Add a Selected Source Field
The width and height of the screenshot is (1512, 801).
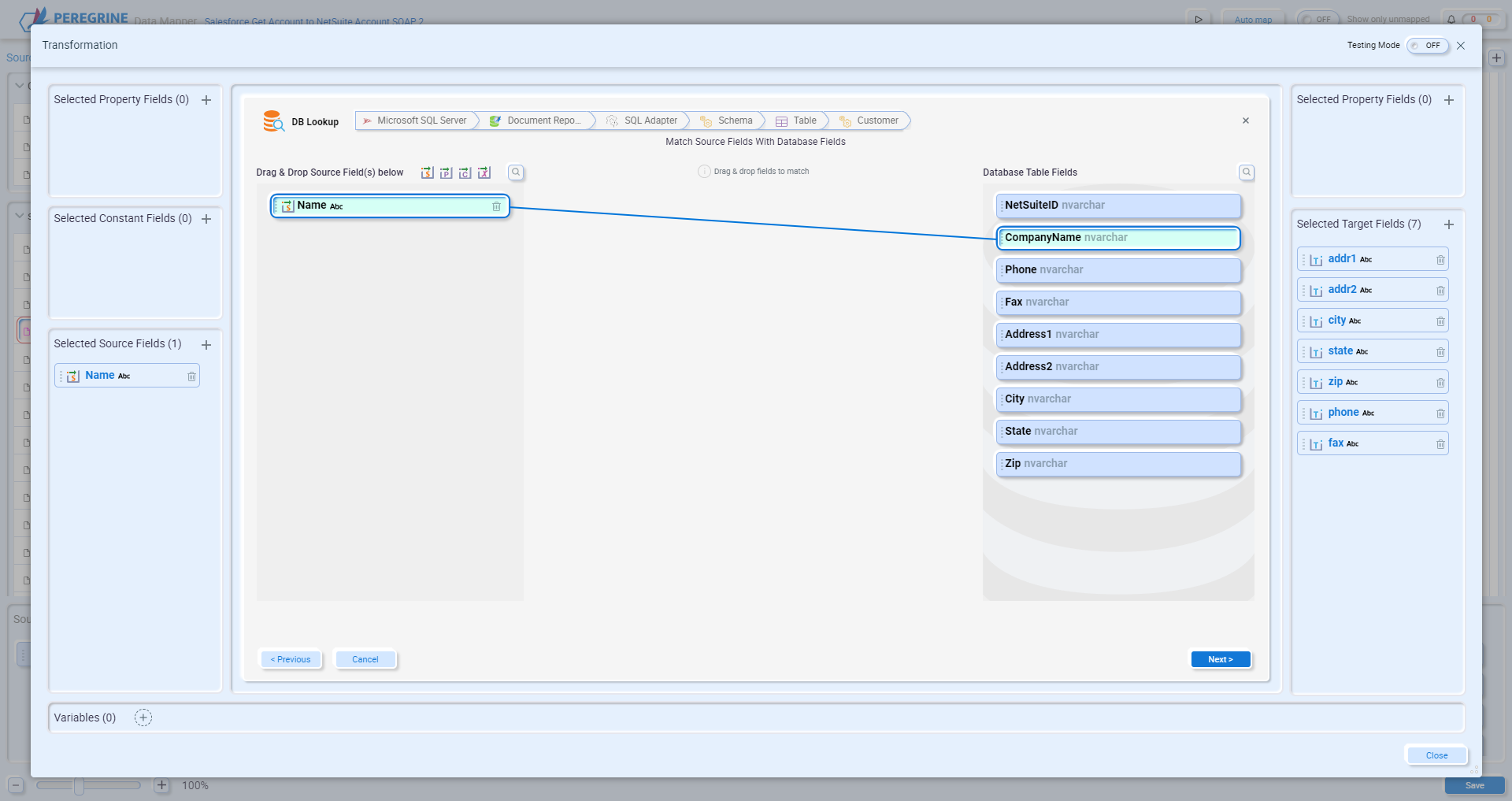point(206,345)
